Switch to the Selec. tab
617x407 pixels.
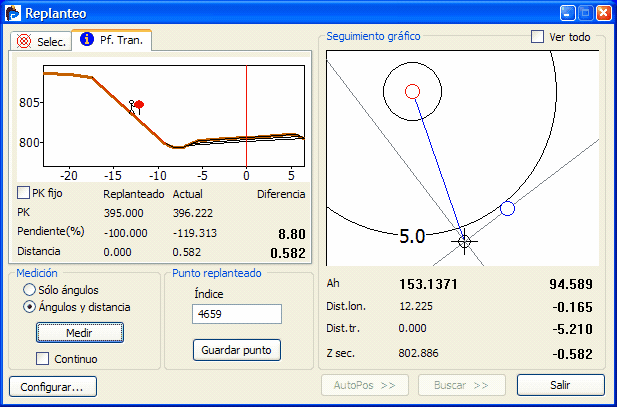40,41
